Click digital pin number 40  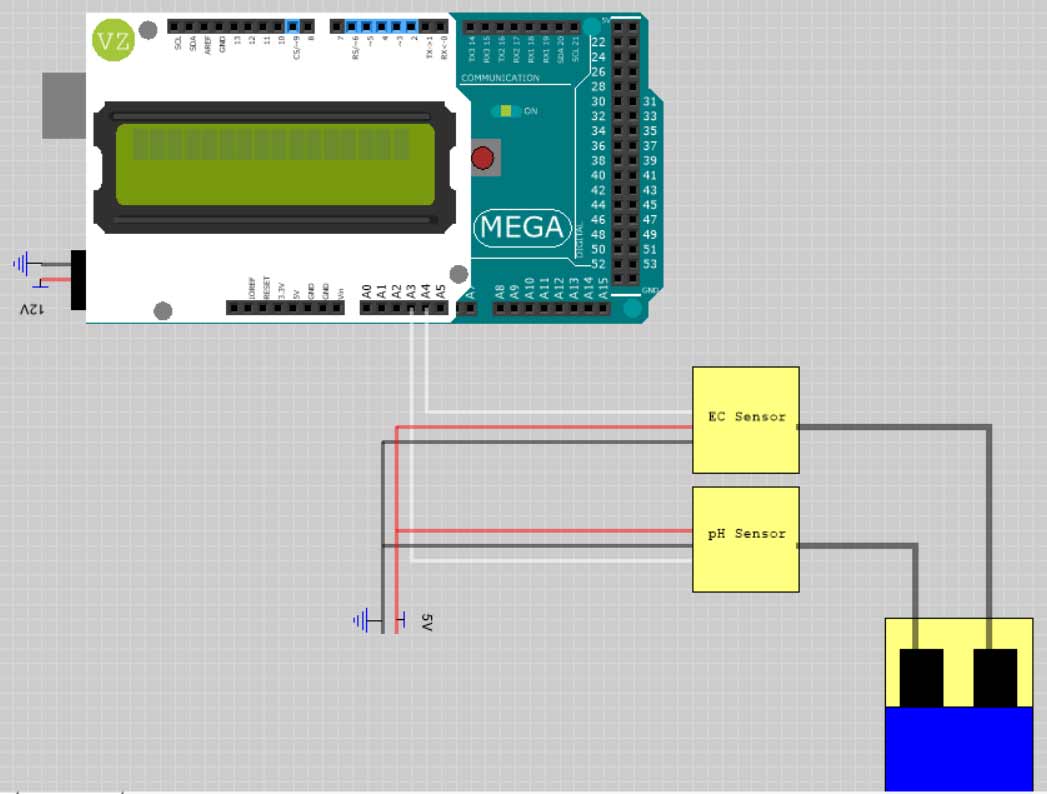point(598,176)
